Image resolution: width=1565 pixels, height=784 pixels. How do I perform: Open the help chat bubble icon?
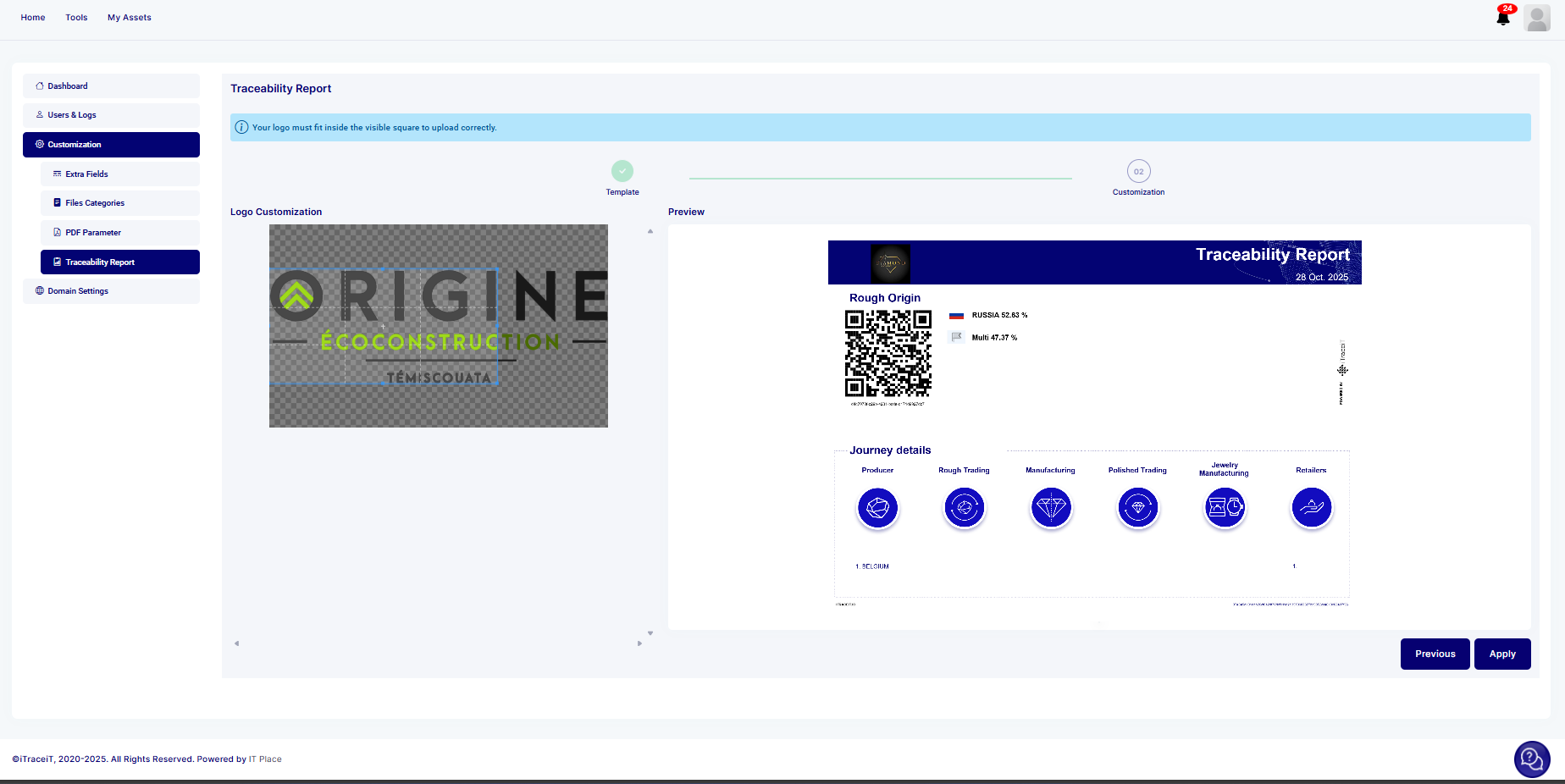click(x=1531, y=759)
